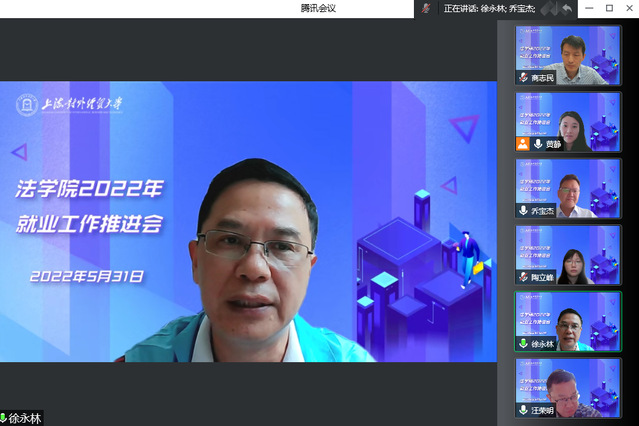Click the reply arrow icon in title bar
The width and height of the screenshot is (639, 426).
point(565,8)
